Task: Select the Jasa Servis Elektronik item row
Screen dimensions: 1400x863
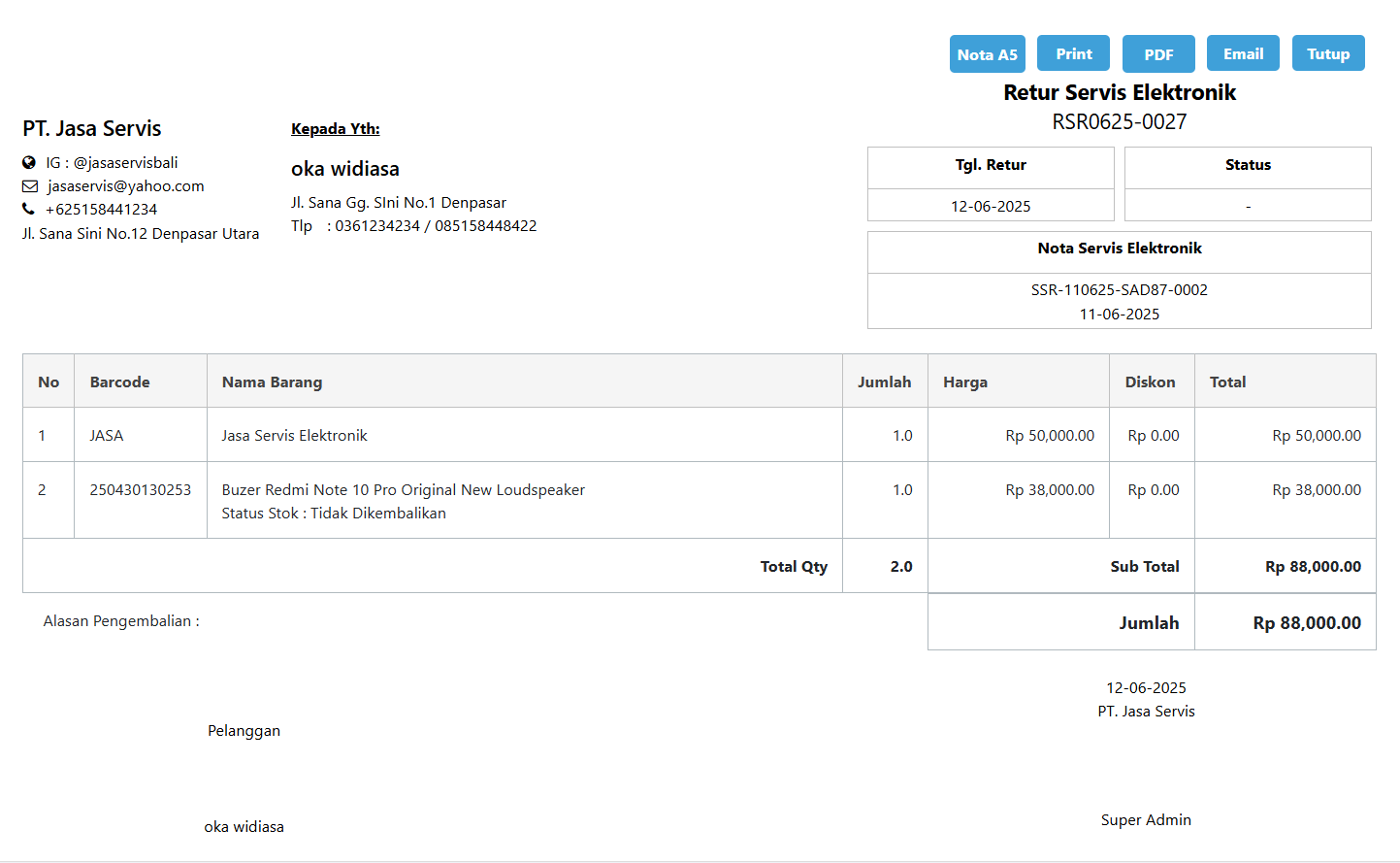Action: [294, 436]
